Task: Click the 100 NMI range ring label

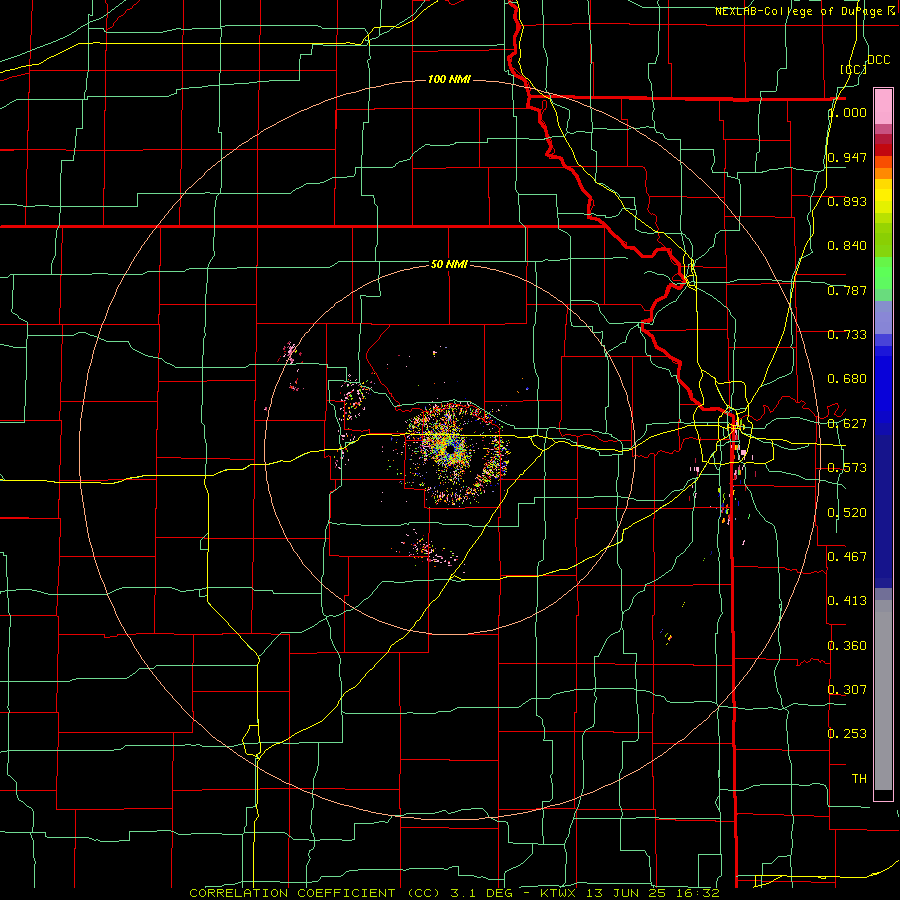Action: [449, 79]
